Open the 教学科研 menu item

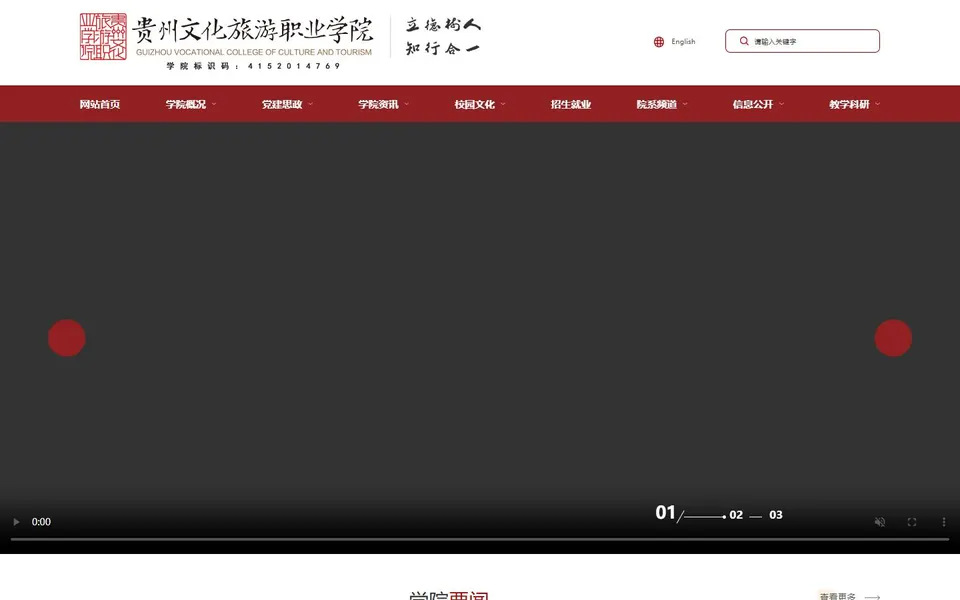tap(849, 104)
